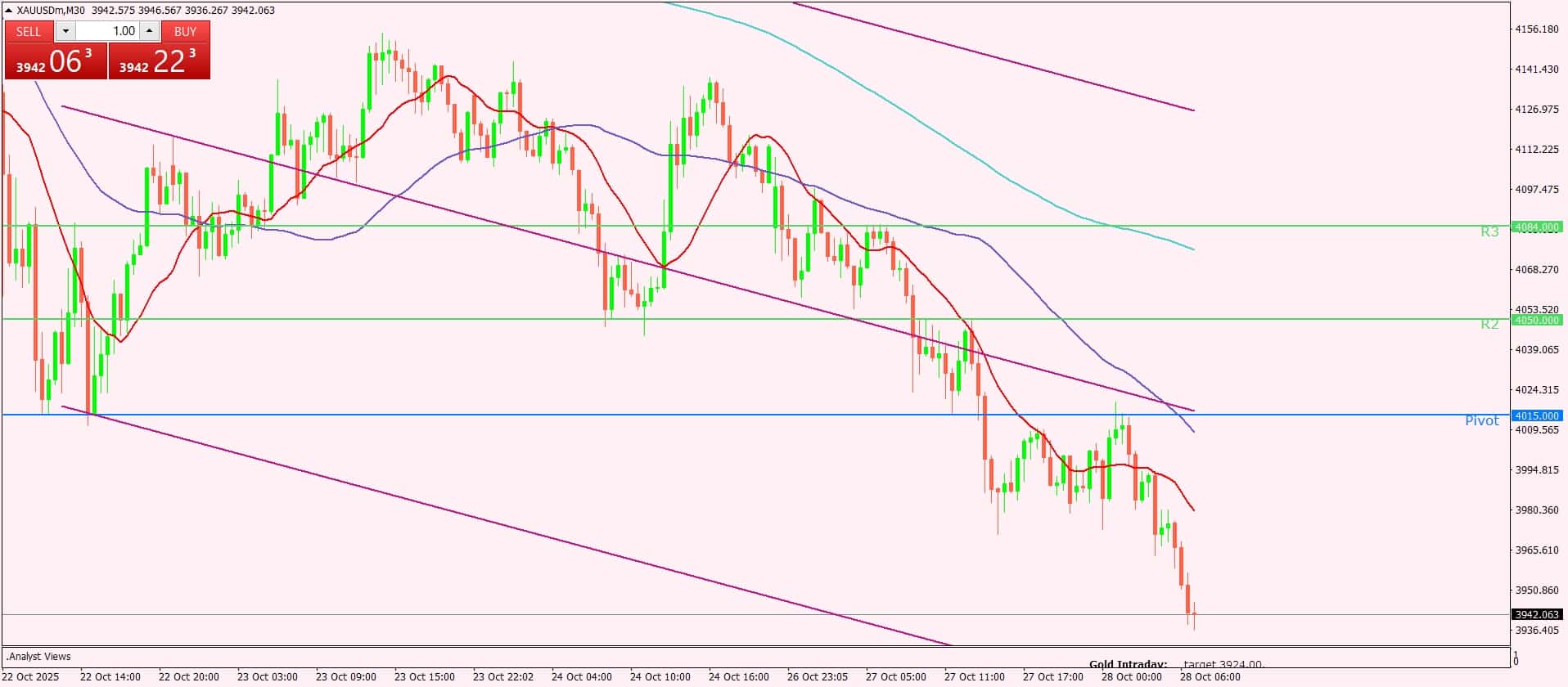Click the 4050.000 price tag

[x=1537, y=321]
